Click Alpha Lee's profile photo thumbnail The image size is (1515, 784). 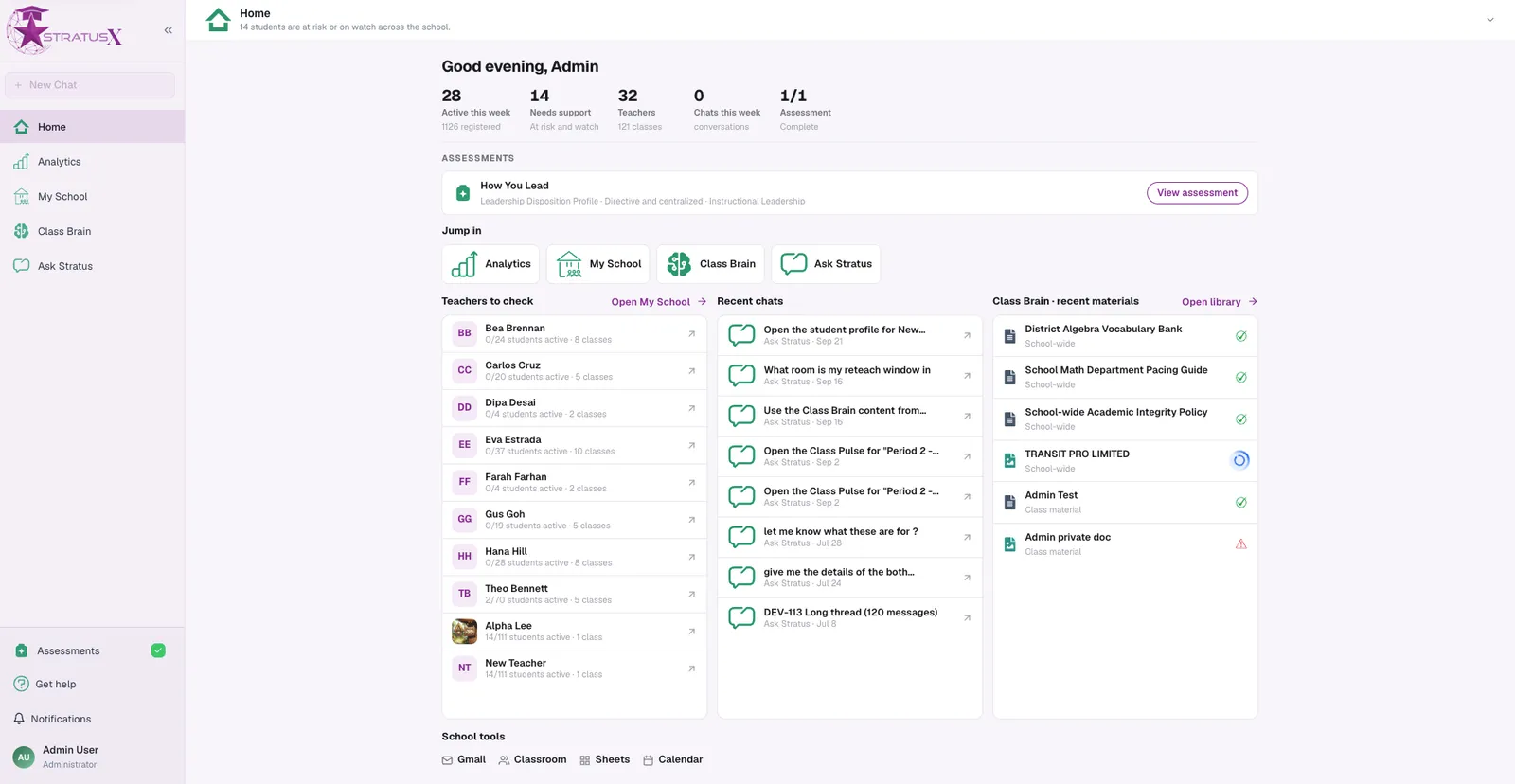[464, 632]
